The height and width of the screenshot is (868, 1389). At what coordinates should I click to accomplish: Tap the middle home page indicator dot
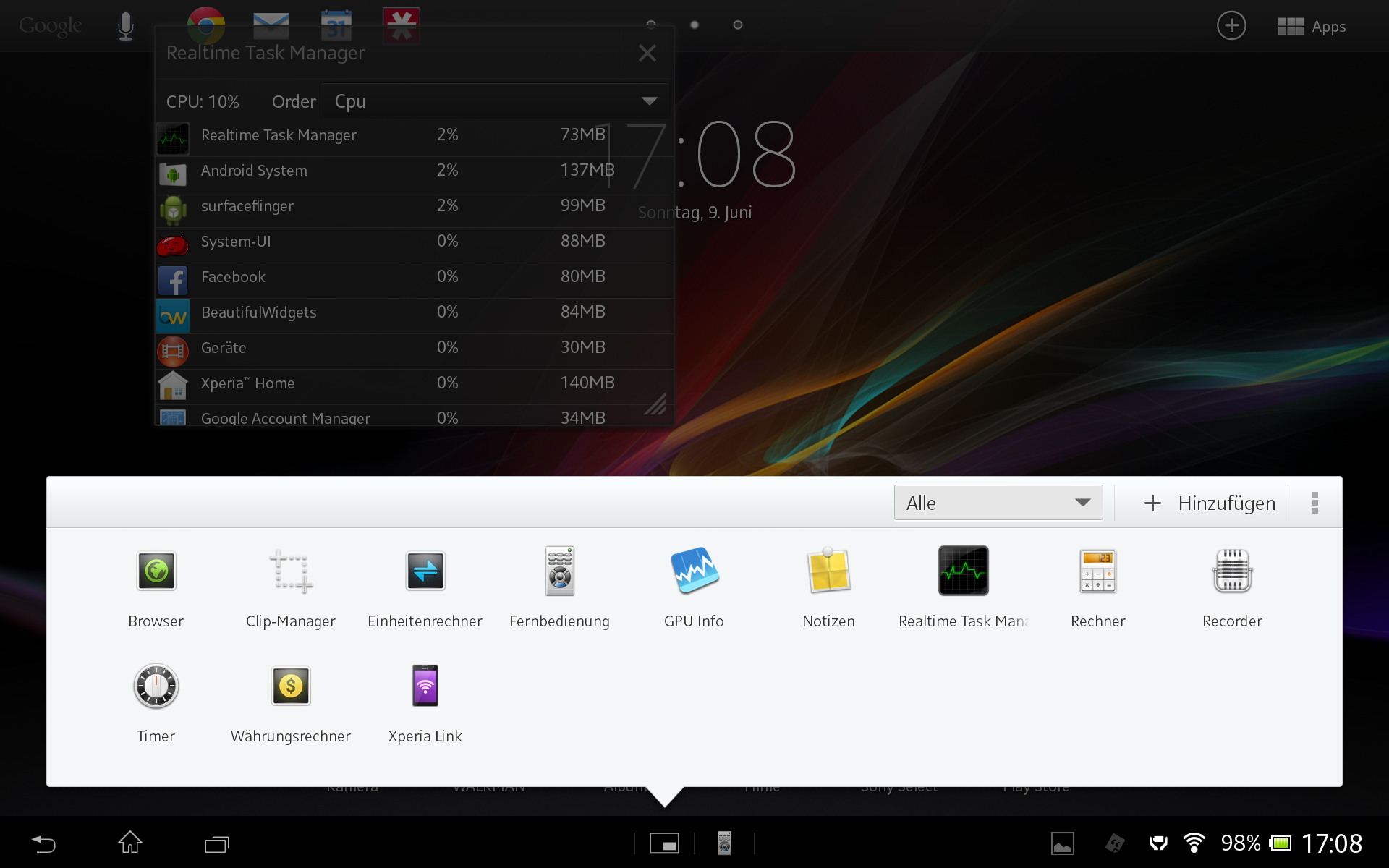click(694, 25)
